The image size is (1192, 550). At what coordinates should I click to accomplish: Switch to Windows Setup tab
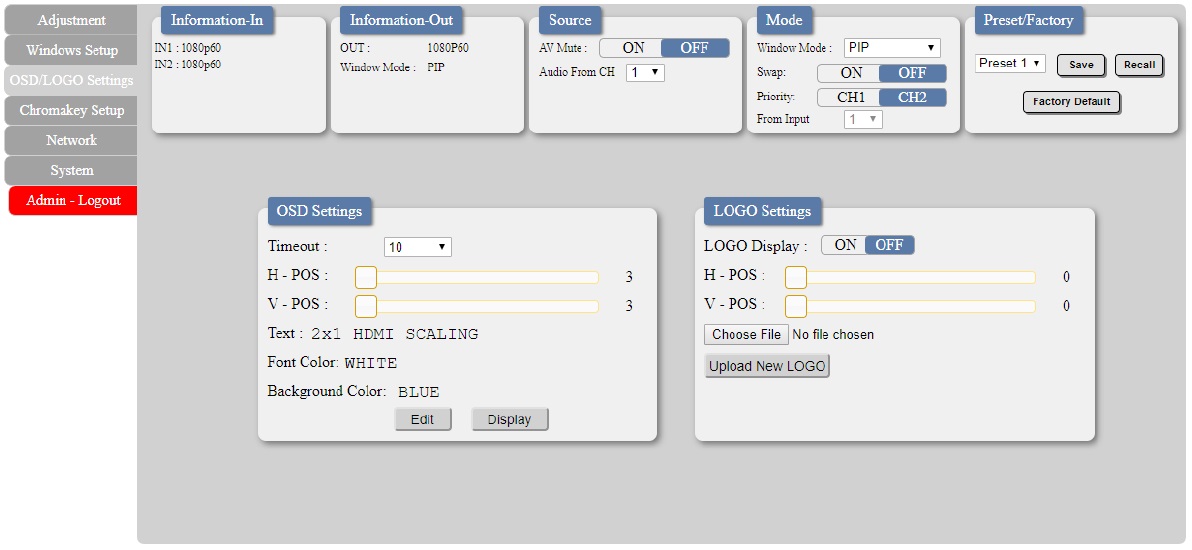click(x=71, y=50)
